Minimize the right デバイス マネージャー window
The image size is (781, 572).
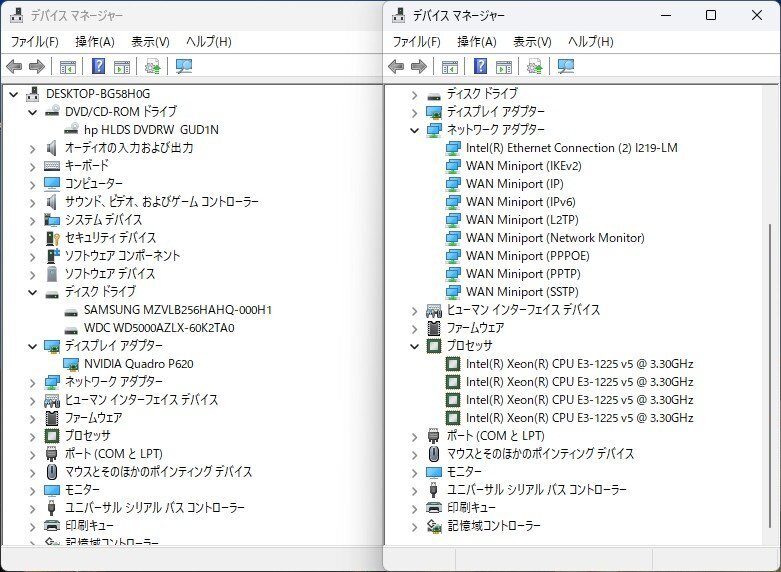click(666, 15)
